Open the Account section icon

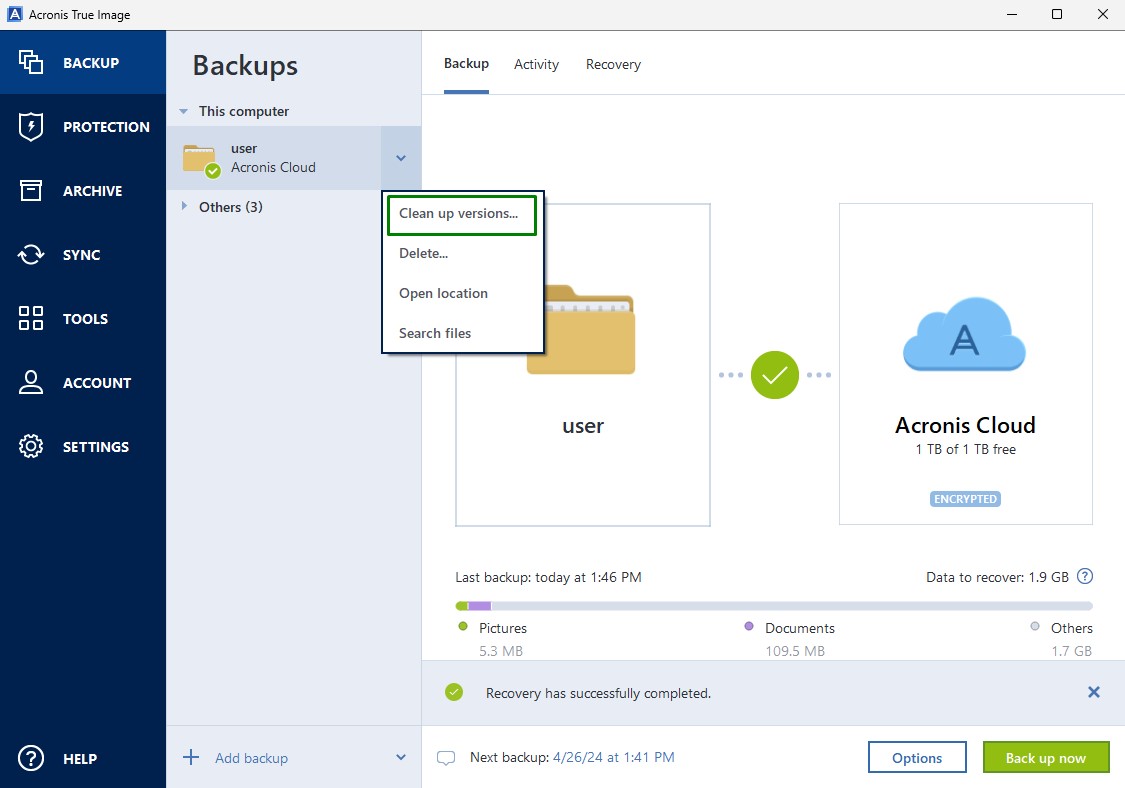coord(30,382)
